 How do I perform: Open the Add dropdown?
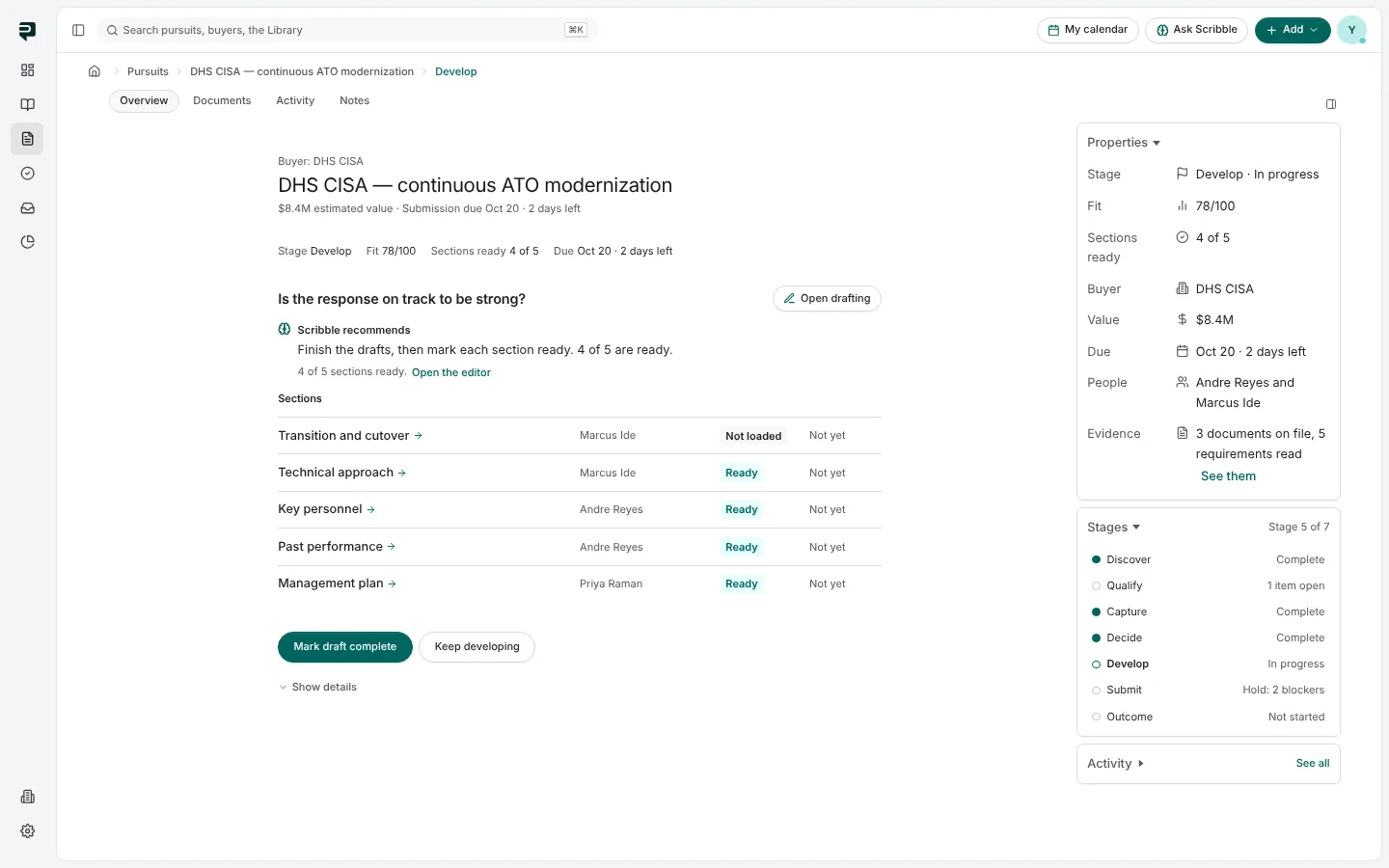point(1293,30)
